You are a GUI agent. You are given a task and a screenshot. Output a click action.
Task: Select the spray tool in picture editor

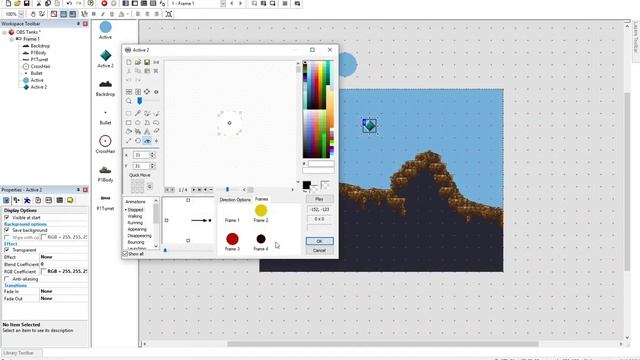(138, 131)
